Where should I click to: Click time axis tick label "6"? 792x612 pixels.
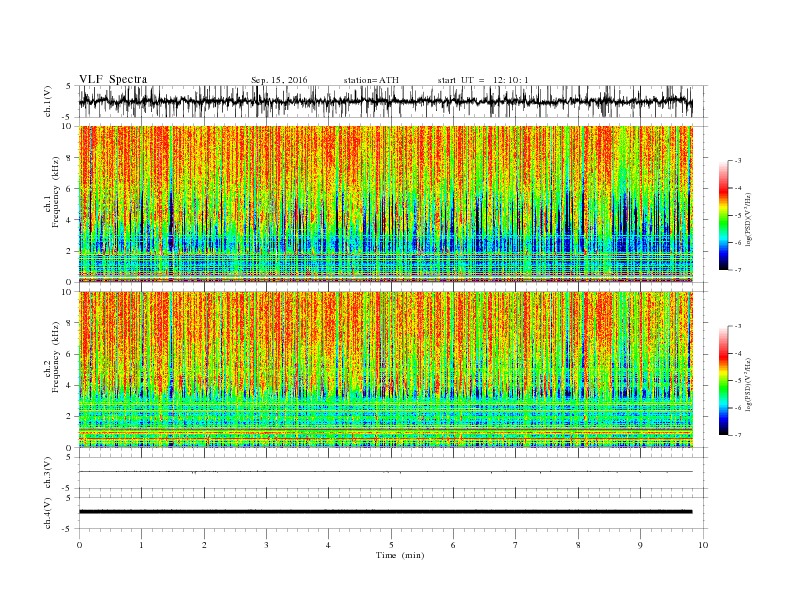click(453, 545)
